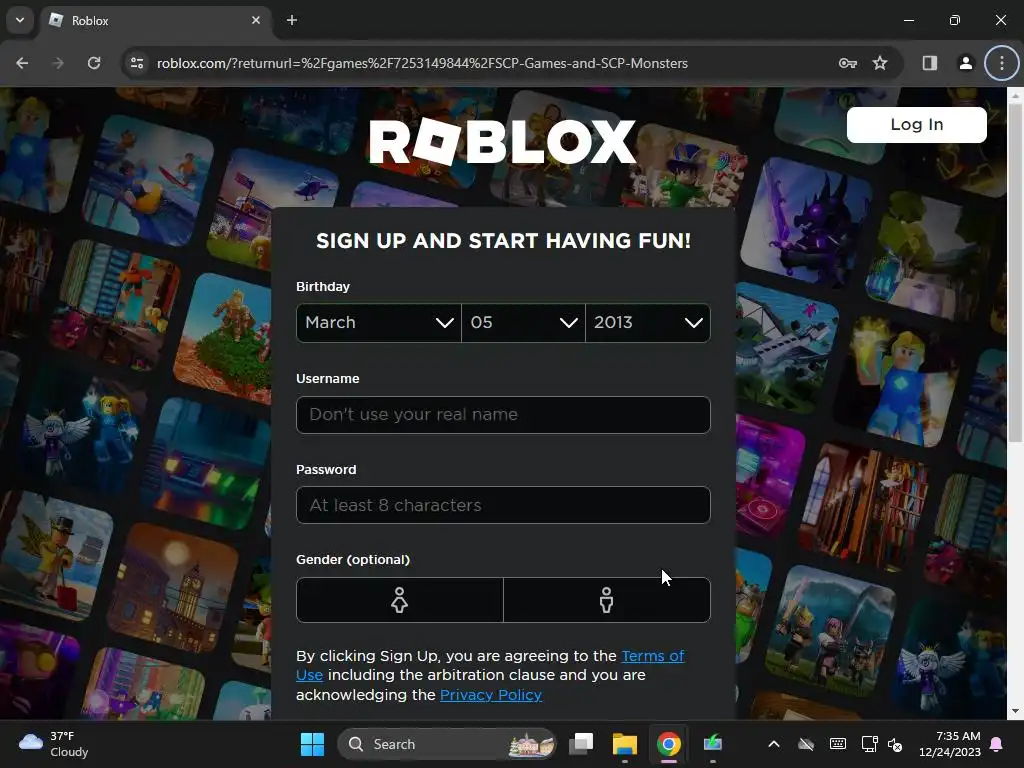1024x768 pixels.
Task: Click the browser forward arrow
Action: [58, 63]
